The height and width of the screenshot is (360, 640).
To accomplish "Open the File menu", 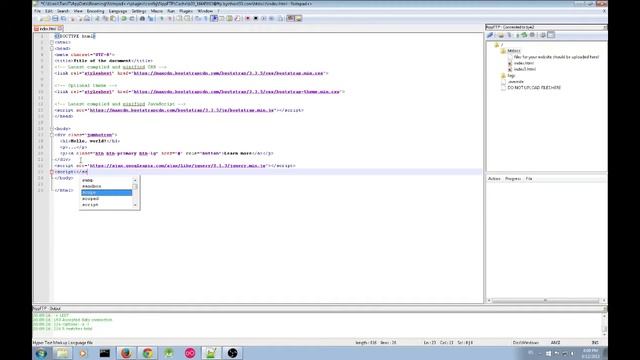I will [x=38, y=11].
